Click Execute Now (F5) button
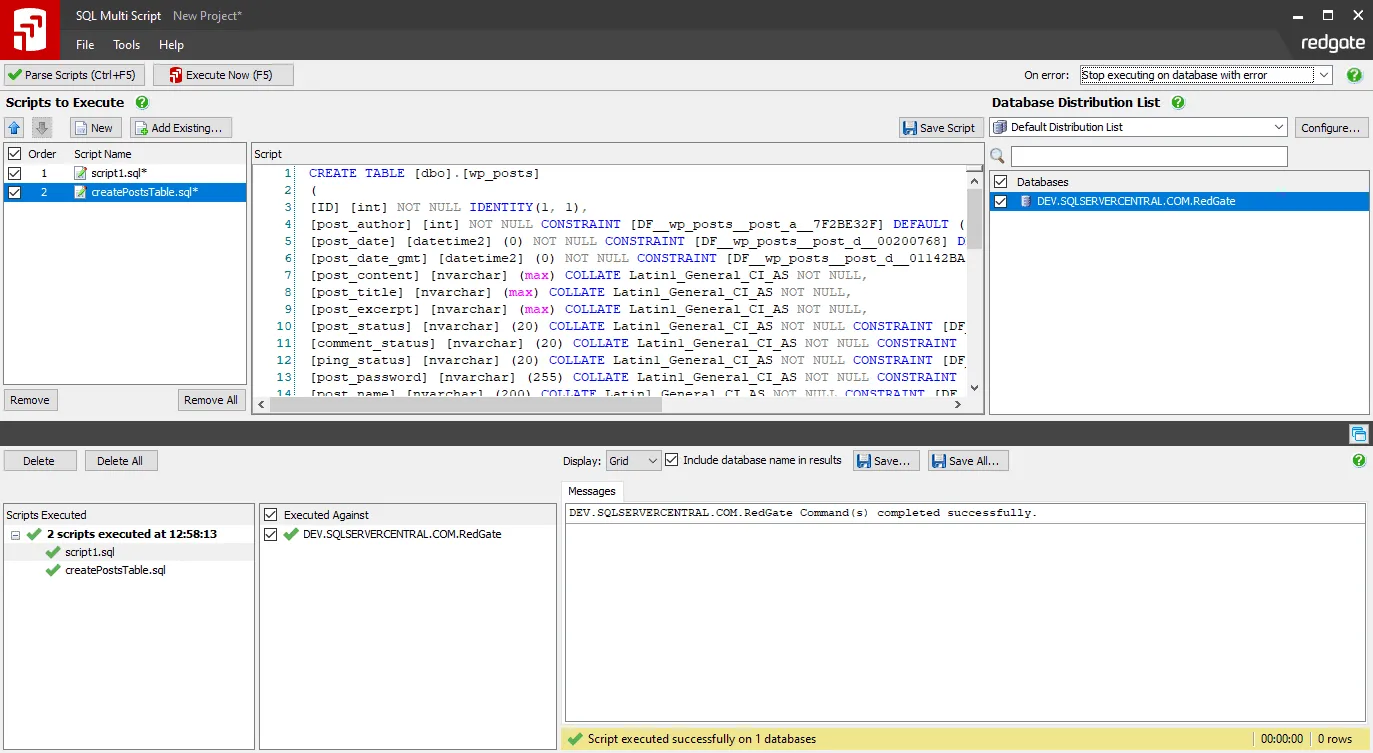Viewport: 1373px width, 753px height. point(223,75)
